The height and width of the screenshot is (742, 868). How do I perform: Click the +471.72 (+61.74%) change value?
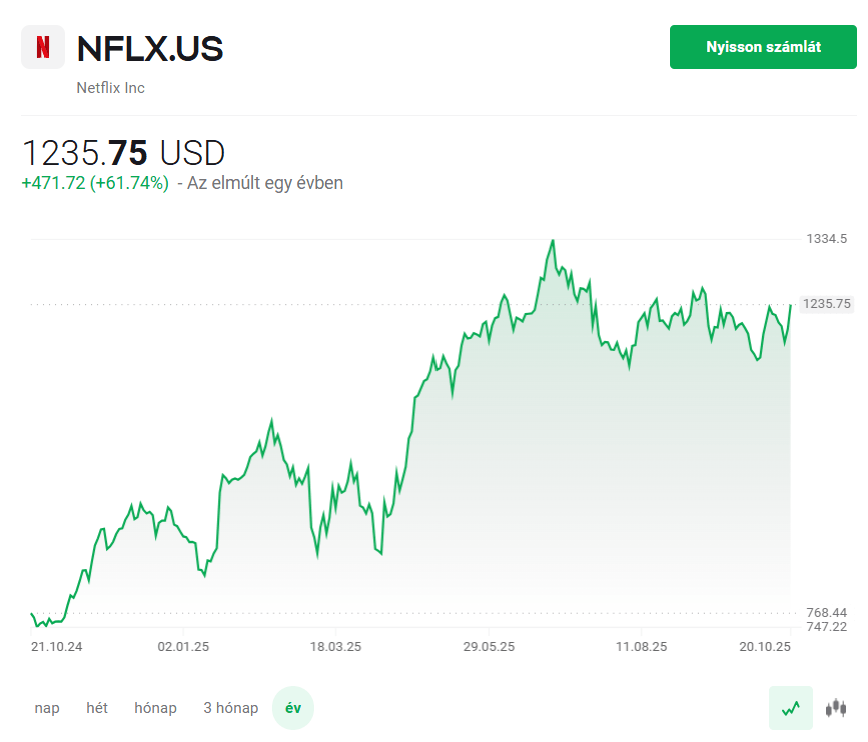click(95, 183)
